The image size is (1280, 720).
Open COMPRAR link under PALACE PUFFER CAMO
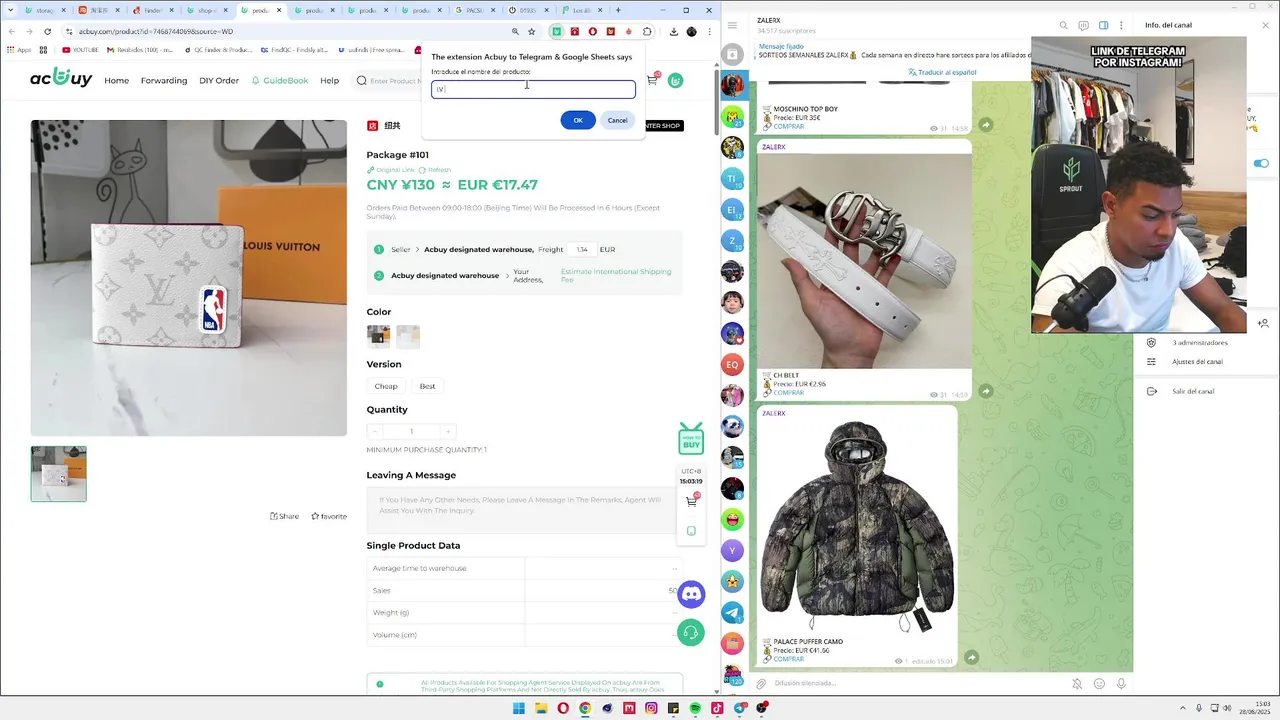788,659
